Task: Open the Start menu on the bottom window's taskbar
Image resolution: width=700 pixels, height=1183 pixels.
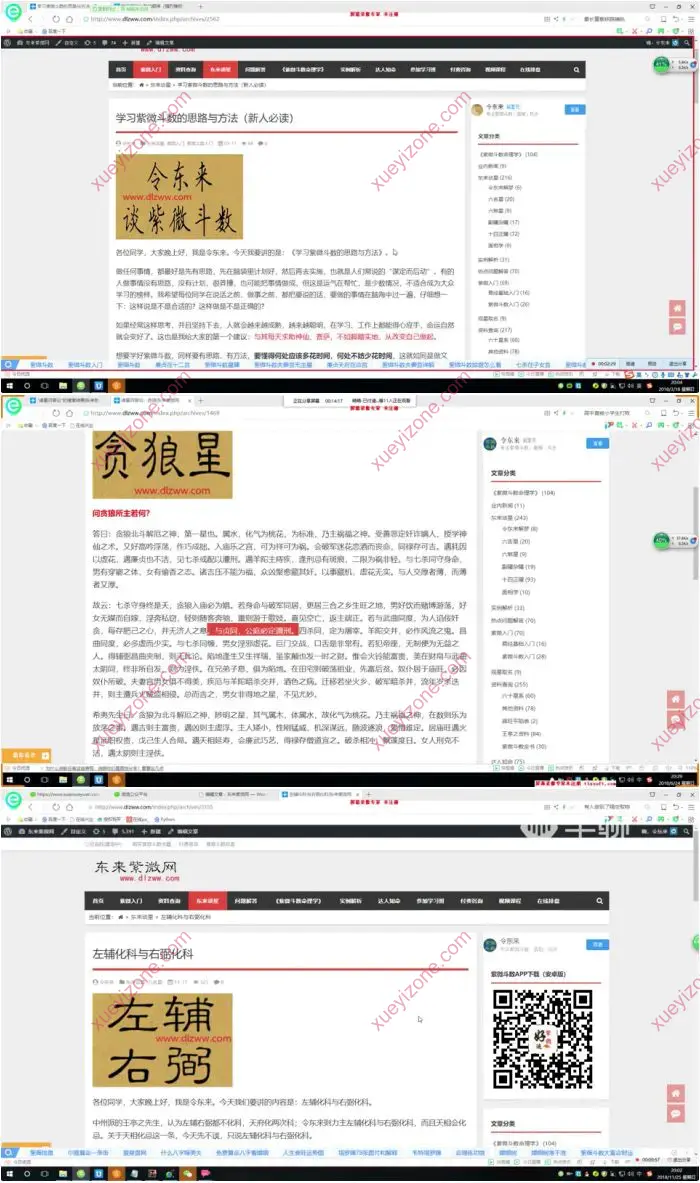Action: point(11,1174)
